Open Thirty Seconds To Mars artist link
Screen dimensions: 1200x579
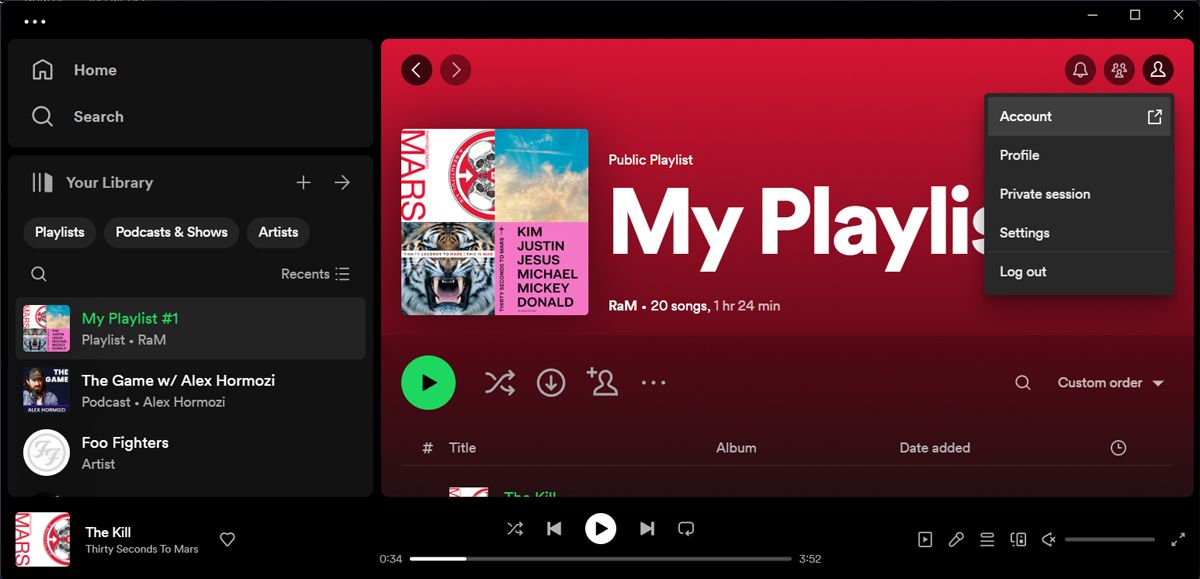coord(142,549)
